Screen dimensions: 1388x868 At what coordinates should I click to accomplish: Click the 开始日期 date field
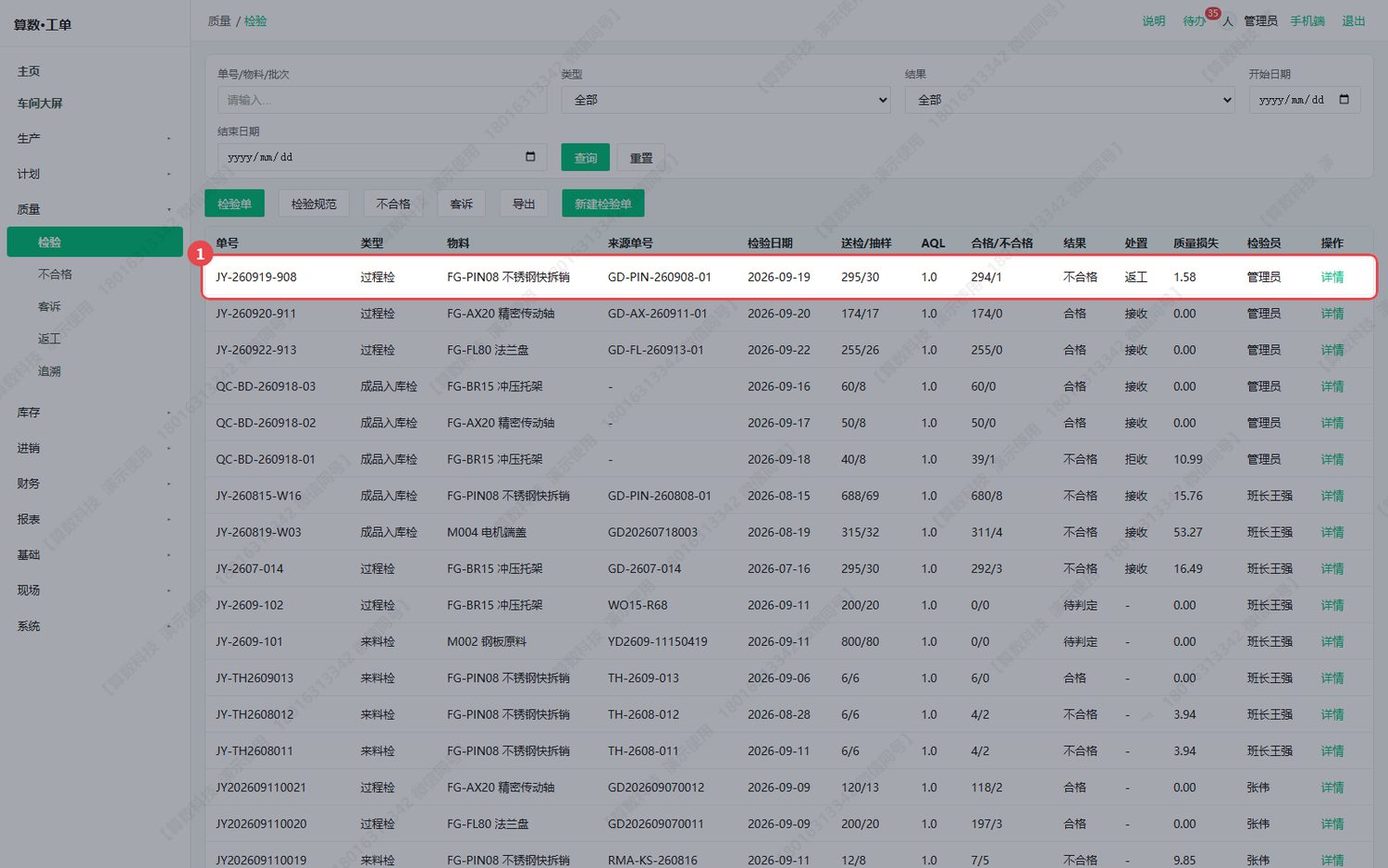coord(1305,100)
